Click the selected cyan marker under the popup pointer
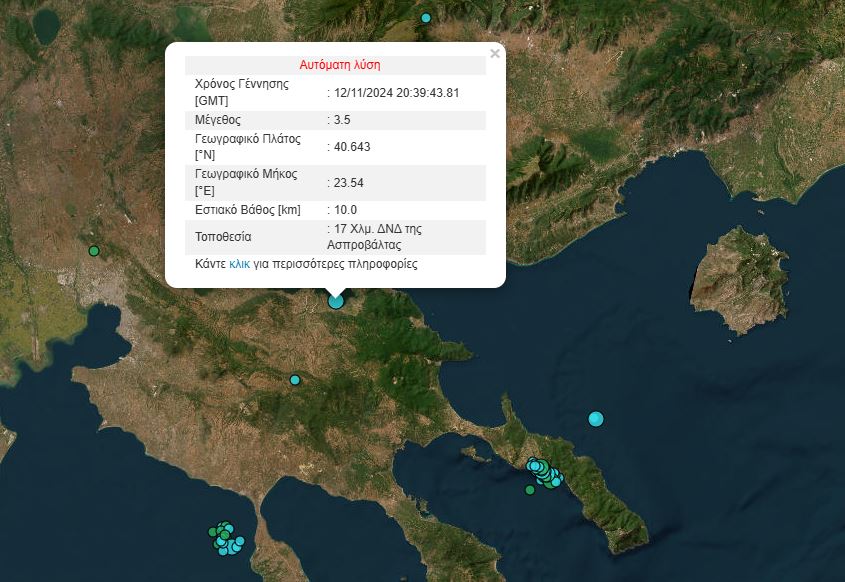845x582 pixels. point(336,300)
